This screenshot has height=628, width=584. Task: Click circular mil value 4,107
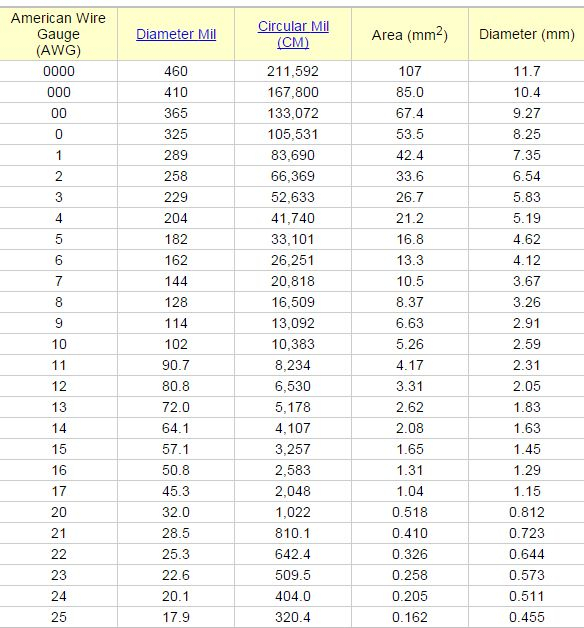293,428
